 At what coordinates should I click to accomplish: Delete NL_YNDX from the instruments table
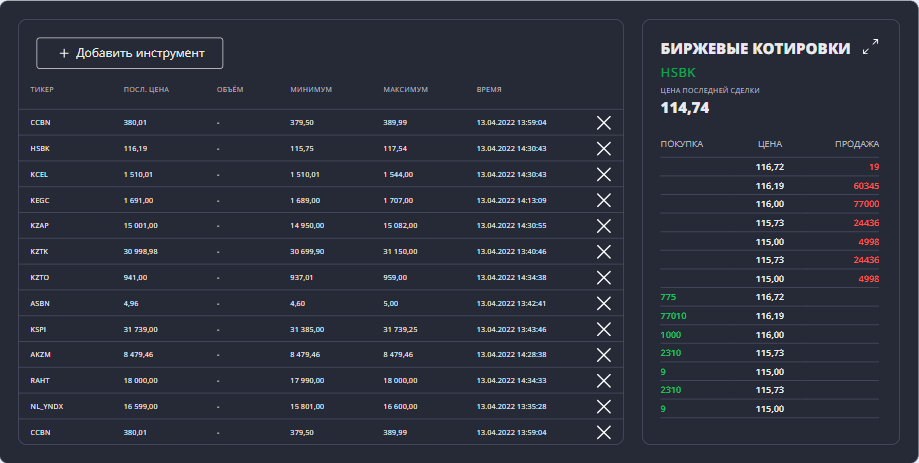[x=603, y=406]
